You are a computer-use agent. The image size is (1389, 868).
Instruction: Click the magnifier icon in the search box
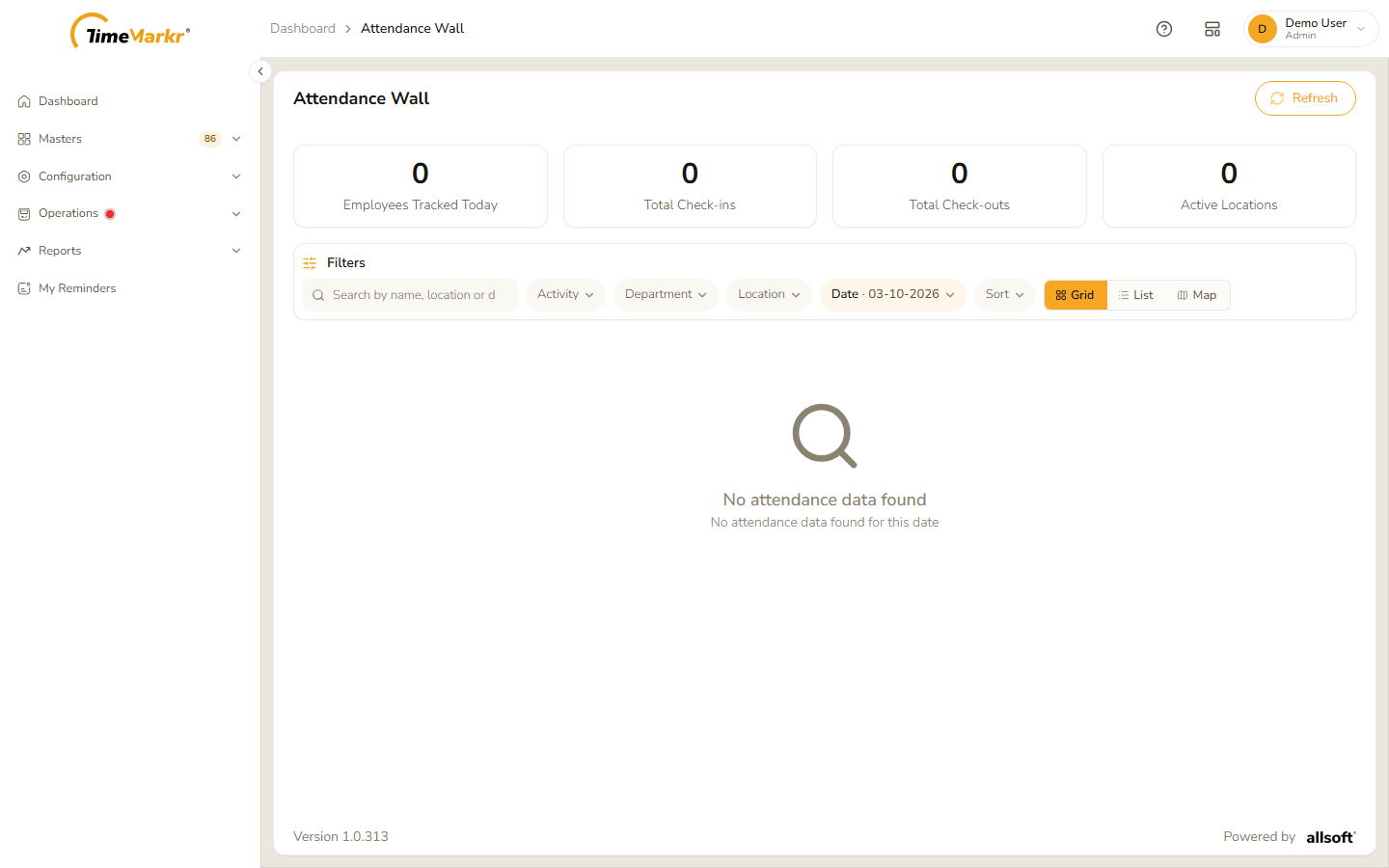tap(318, 295)
